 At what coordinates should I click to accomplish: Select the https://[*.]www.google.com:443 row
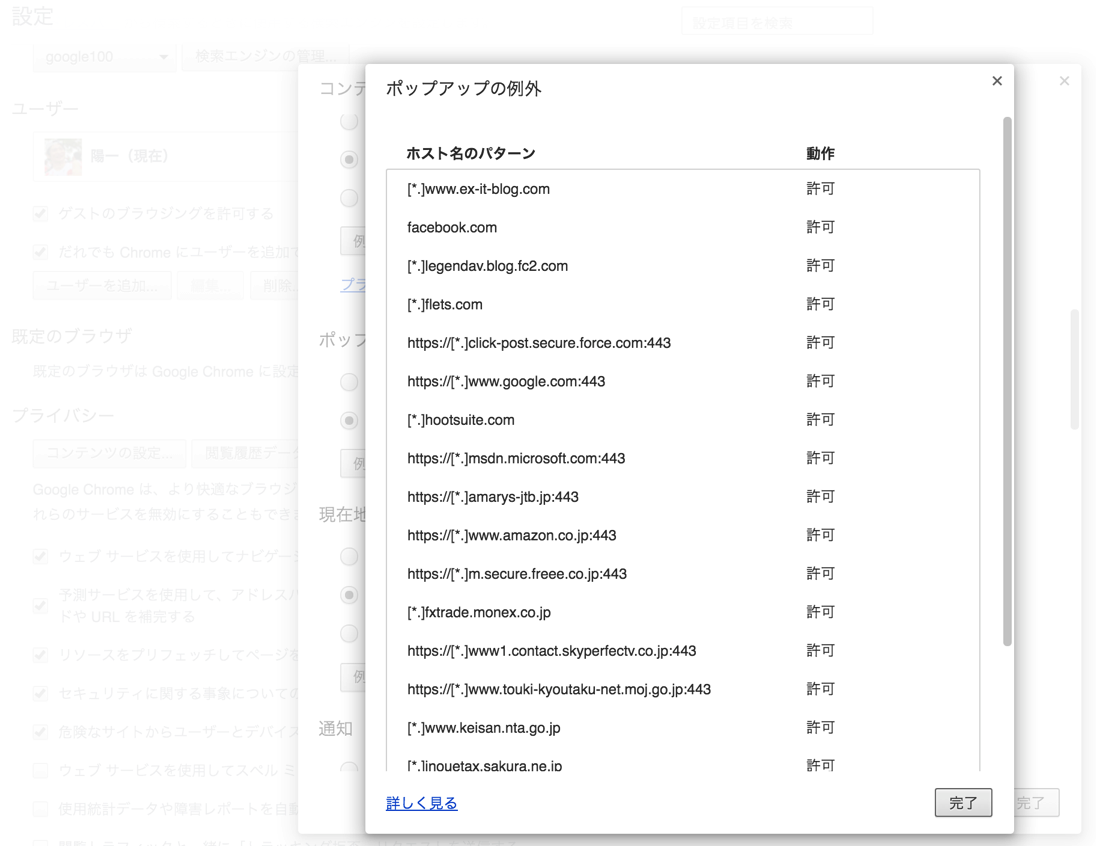[x=683, y=381]
